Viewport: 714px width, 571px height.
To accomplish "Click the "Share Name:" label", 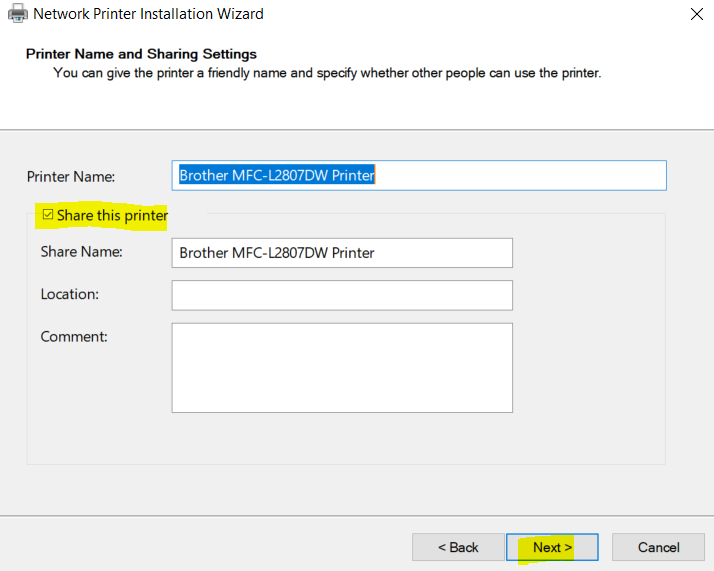I will pos(82,251).
